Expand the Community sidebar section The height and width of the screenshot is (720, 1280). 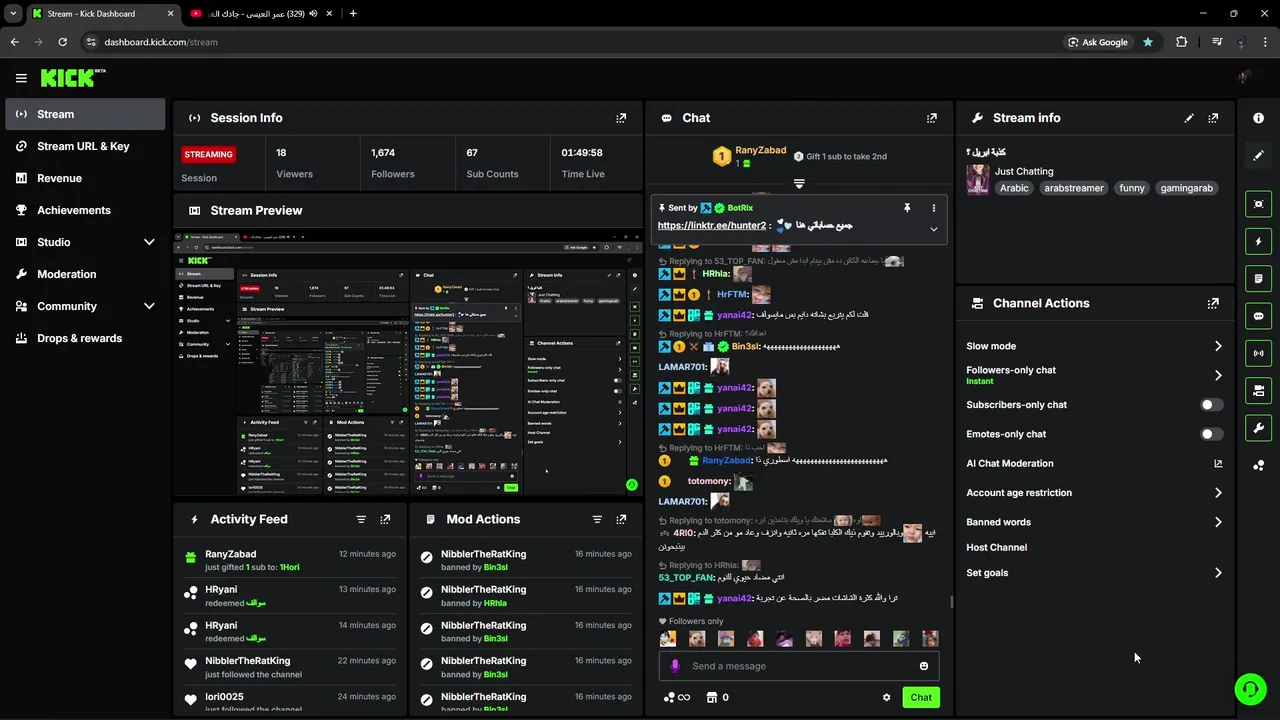click(149, 306)
